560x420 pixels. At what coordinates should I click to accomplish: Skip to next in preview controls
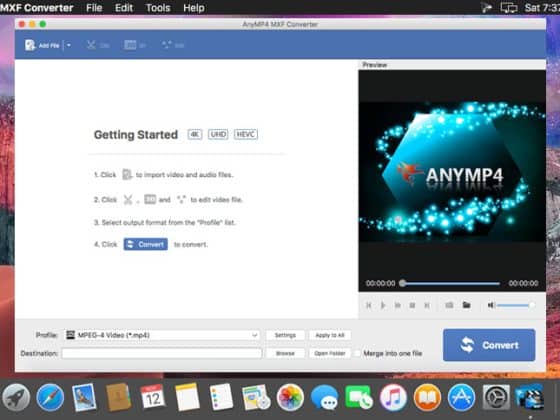click(427, 305)
